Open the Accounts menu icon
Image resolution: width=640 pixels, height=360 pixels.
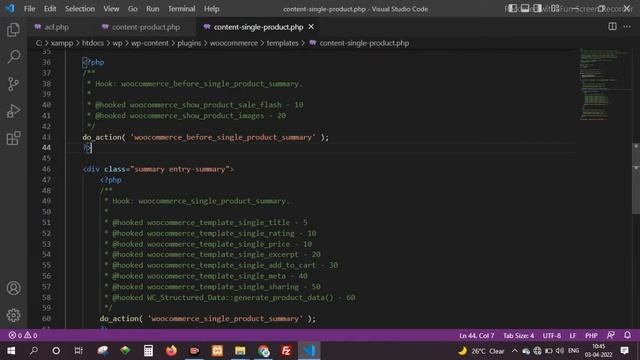(x=13, y=288)
